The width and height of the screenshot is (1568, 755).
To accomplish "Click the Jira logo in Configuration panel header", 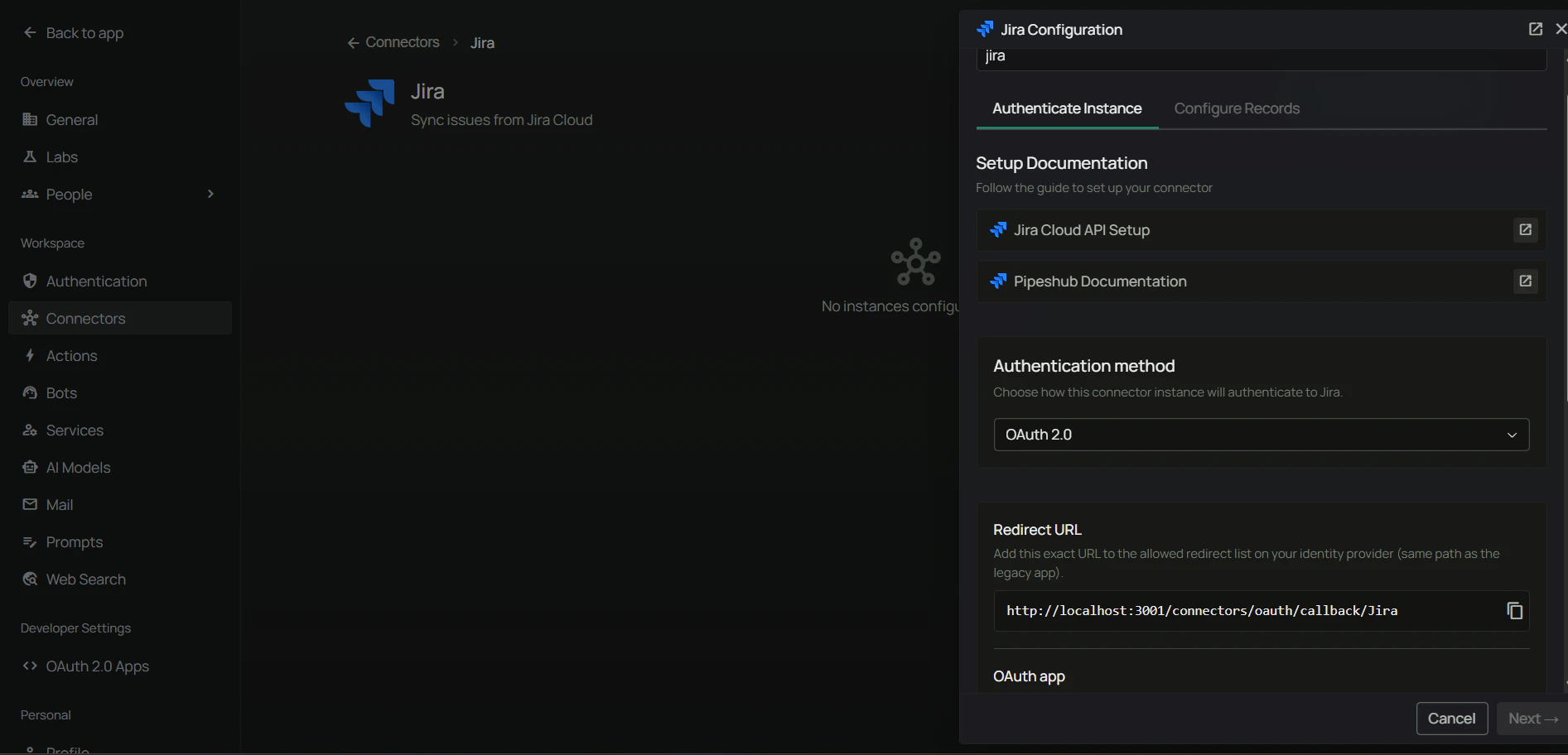I will coord(985,29).
